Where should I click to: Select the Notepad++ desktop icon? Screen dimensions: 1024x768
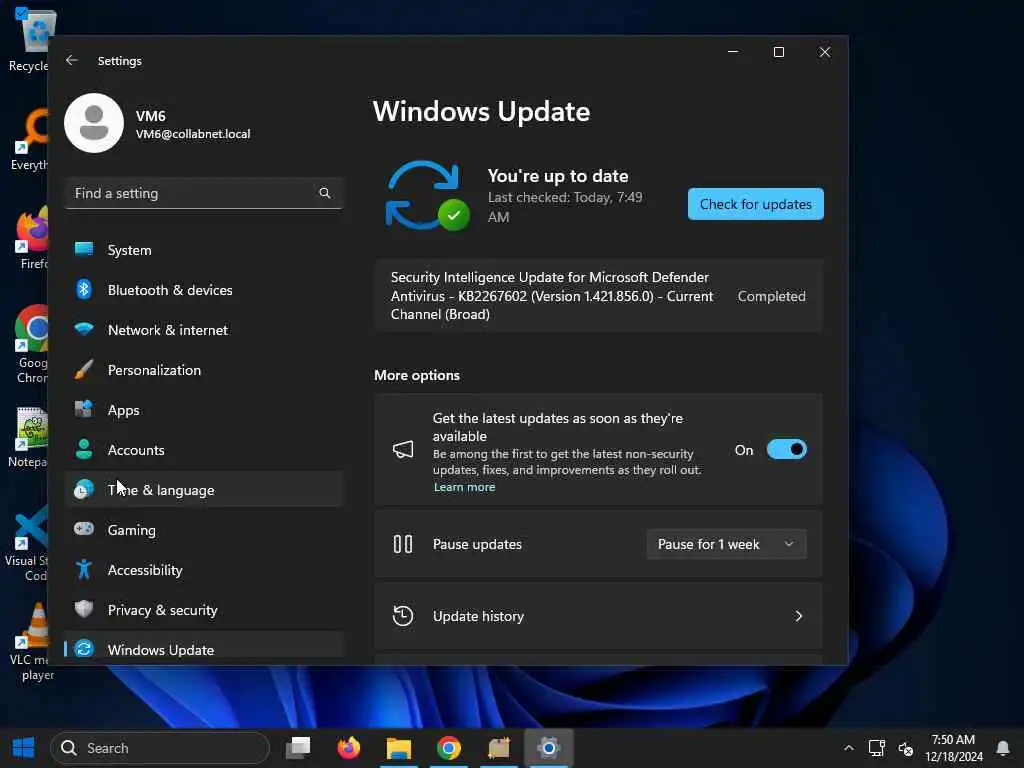29,437
